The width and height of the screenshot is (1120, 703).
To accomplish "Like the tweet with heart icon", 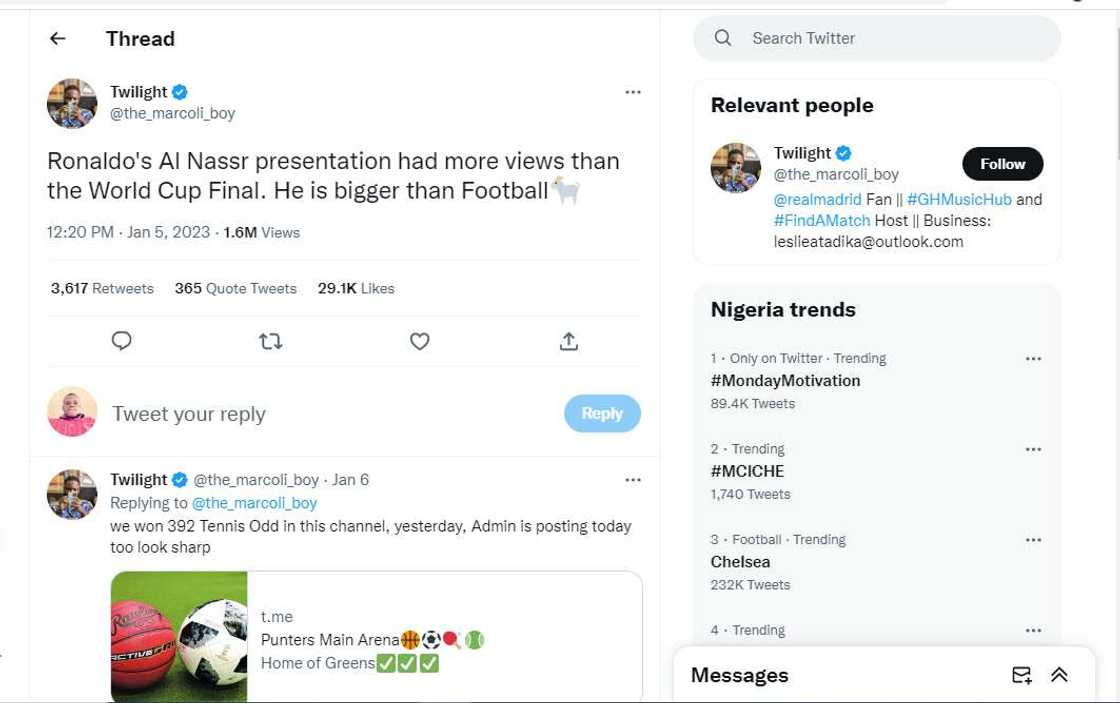I will pyautogui.click(x=420, y=341).
